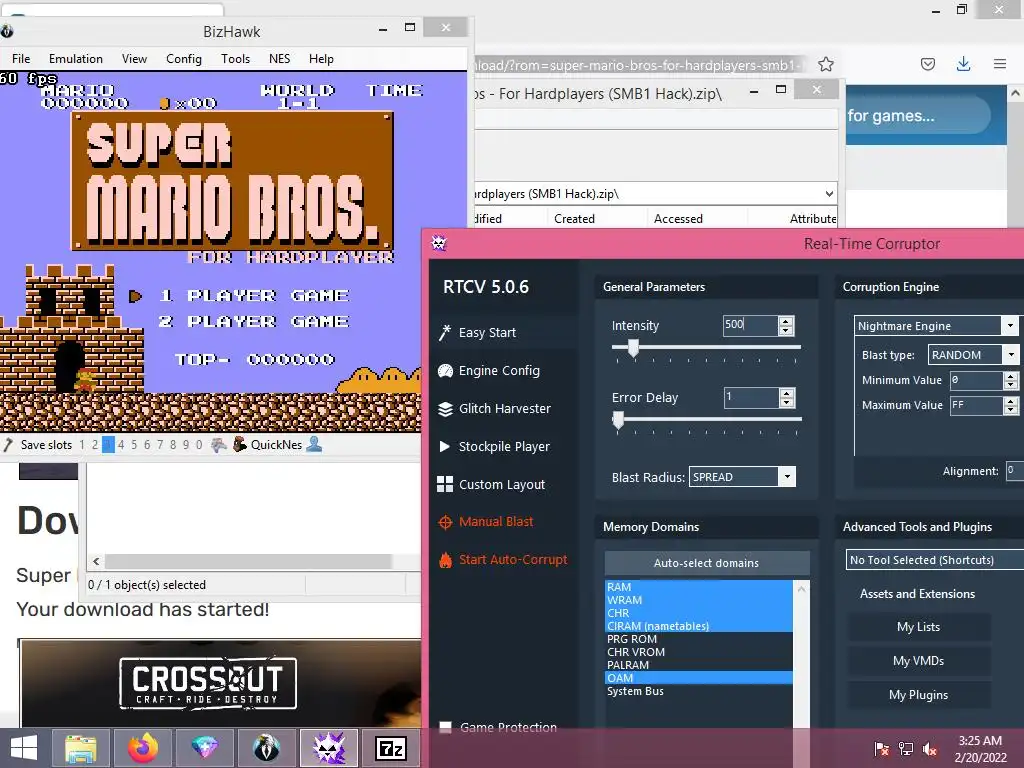
Task: Open Firefox downloads arrow icon
Action: pos(963,63)
